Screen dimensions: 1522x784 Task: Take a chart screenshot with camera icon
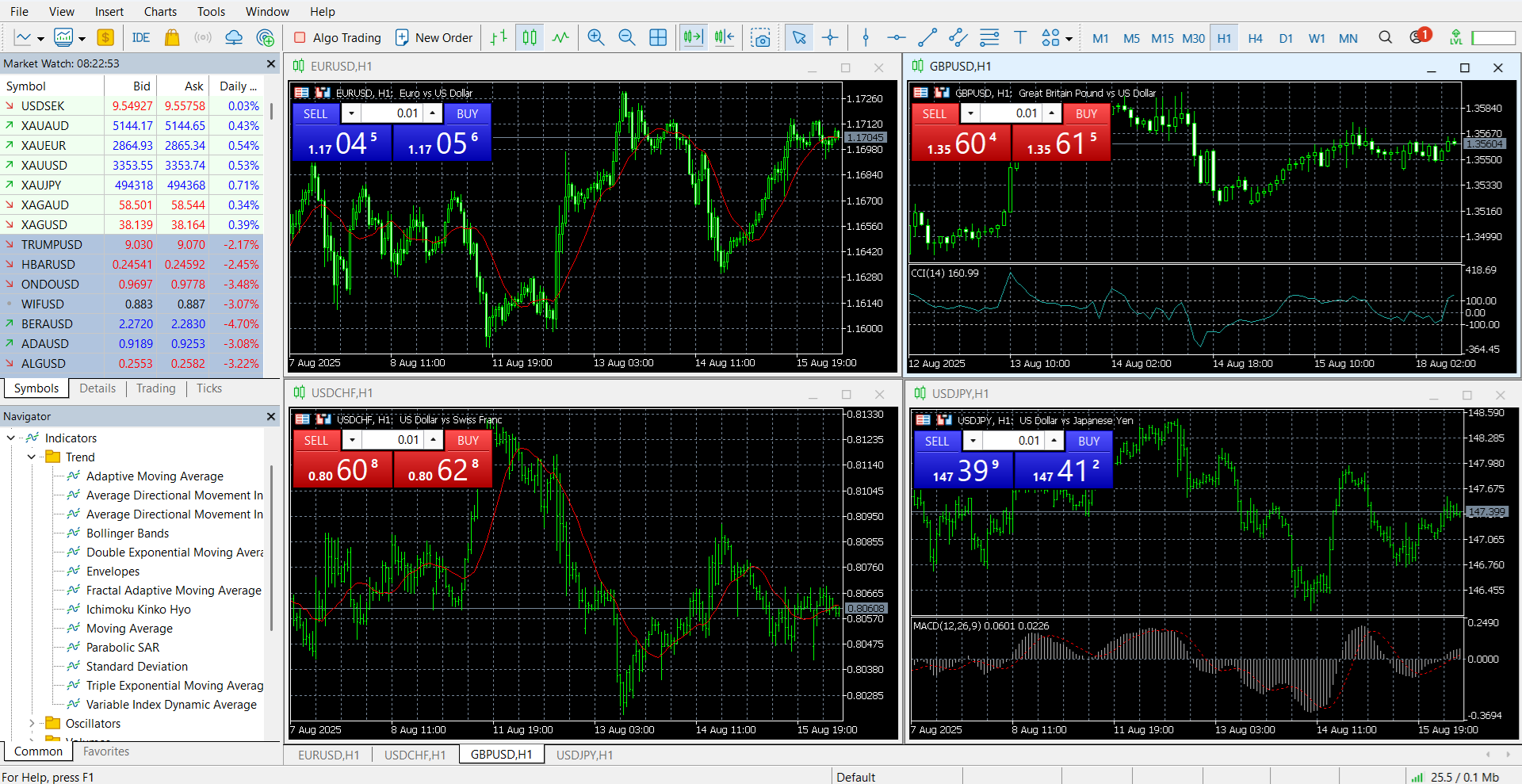(761, 37)
